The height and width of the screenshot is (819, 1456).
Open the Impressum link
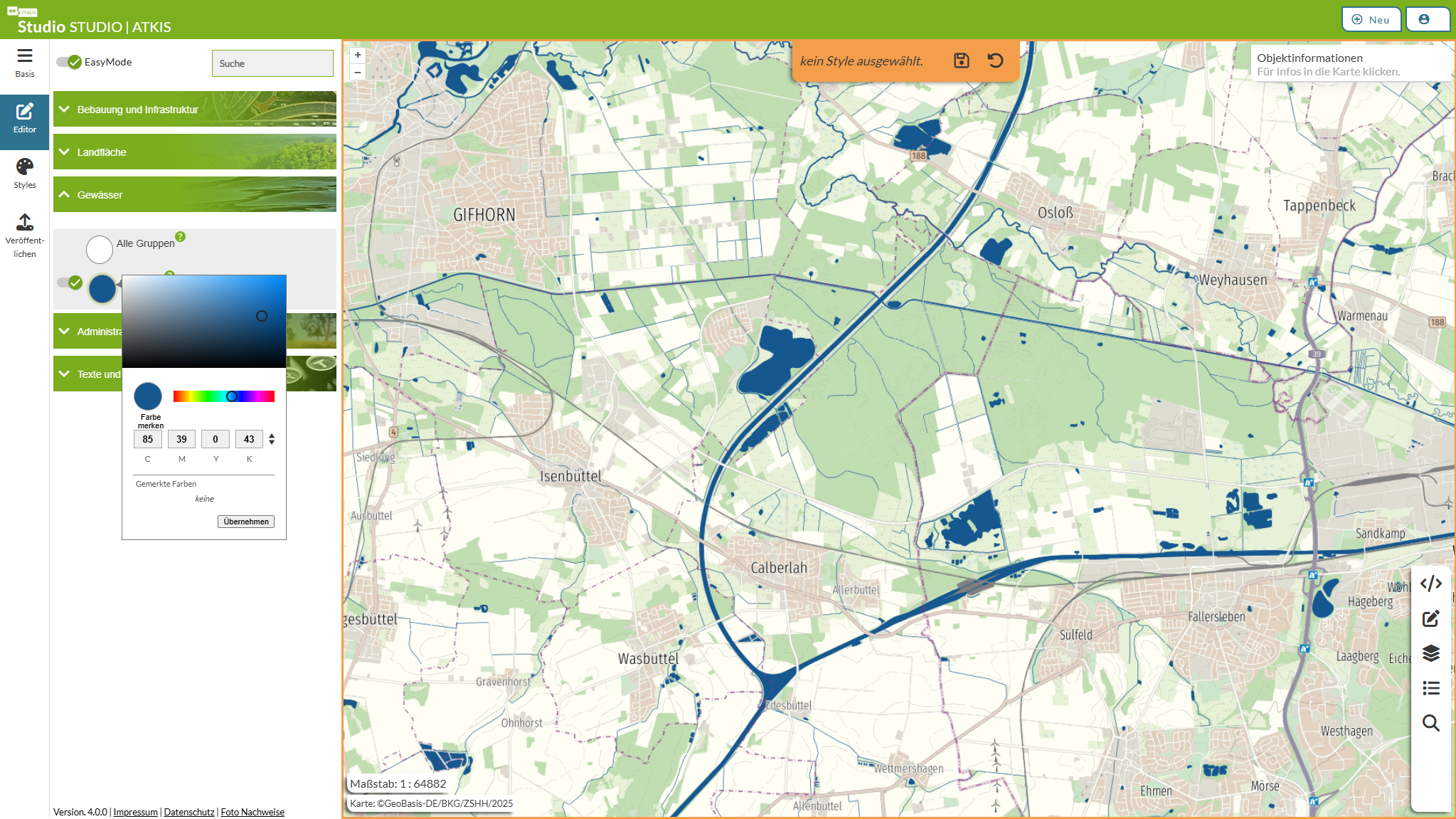[135, 812]
